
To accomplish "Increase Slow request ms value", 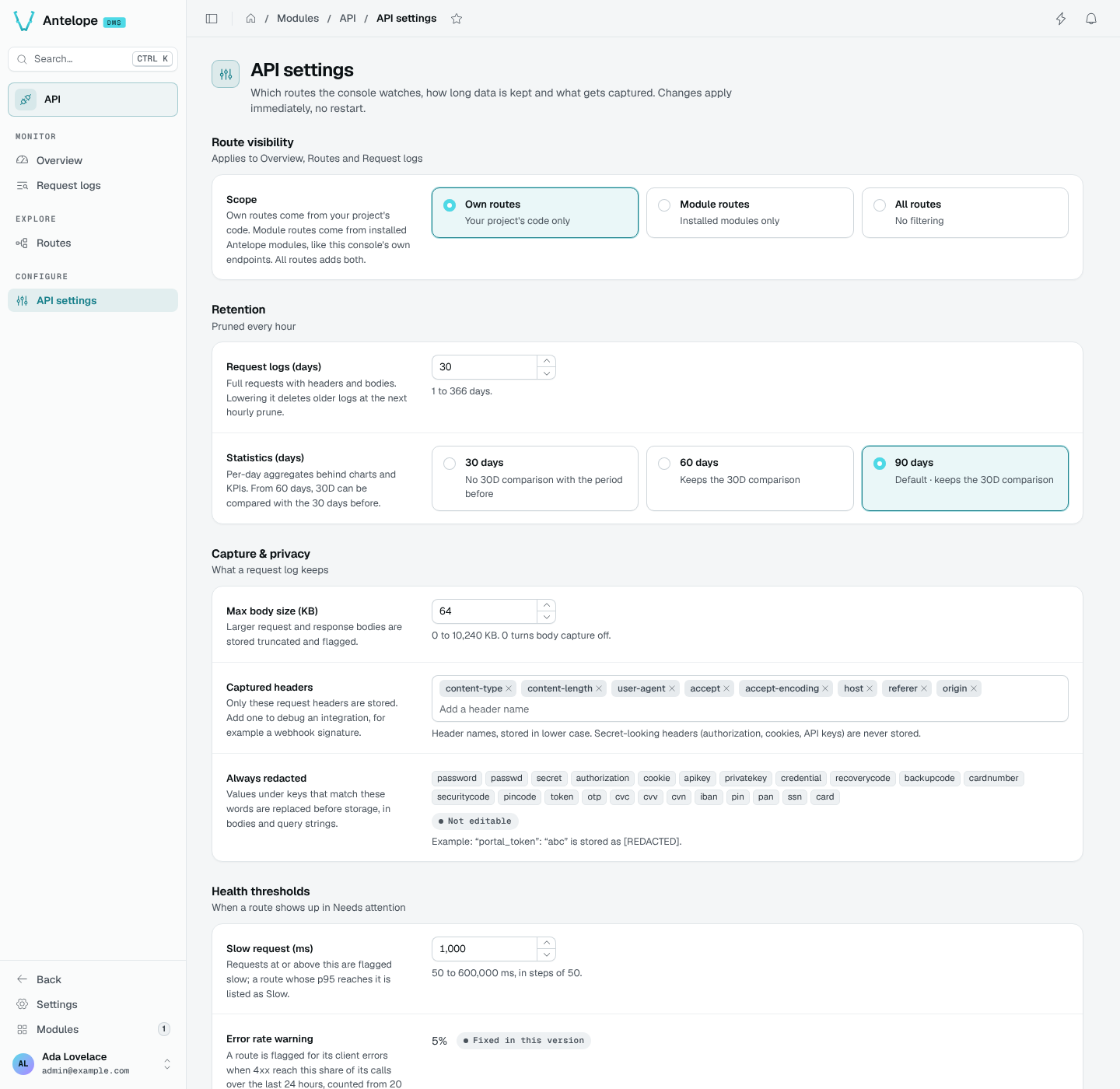I will click(x=547, y=943).
